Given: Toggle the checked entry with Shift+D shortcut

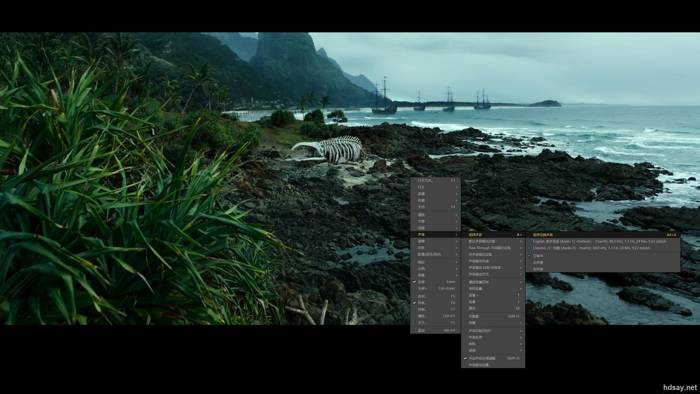Looking at the screenshot, I should point(493,358).
